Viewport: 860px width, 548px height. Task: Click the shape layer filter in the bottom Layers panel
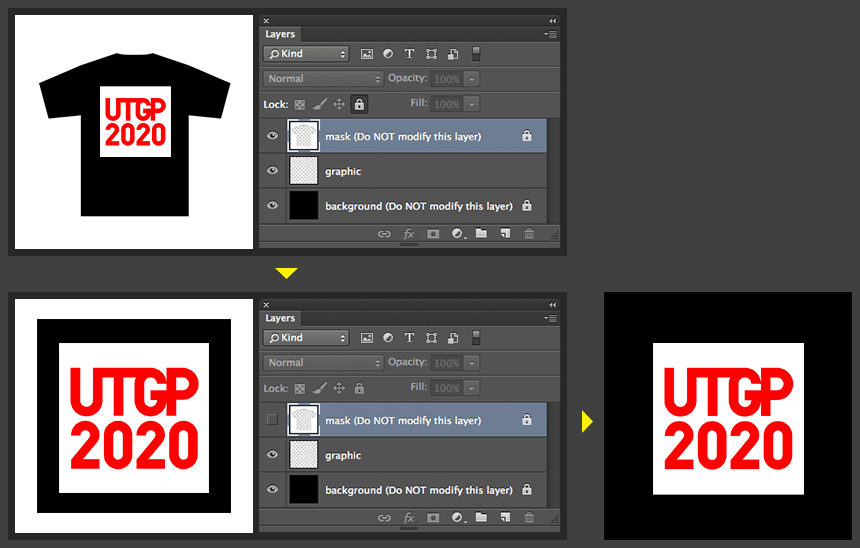(x=432, y=338)
